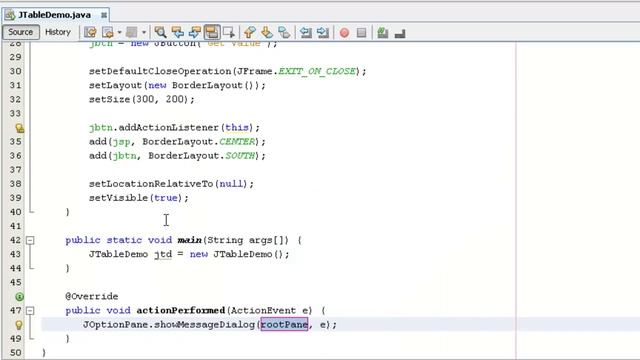Click override annotation glyph beside @Override
Viewport: 640px width, 360px height.
coord(19,297)
